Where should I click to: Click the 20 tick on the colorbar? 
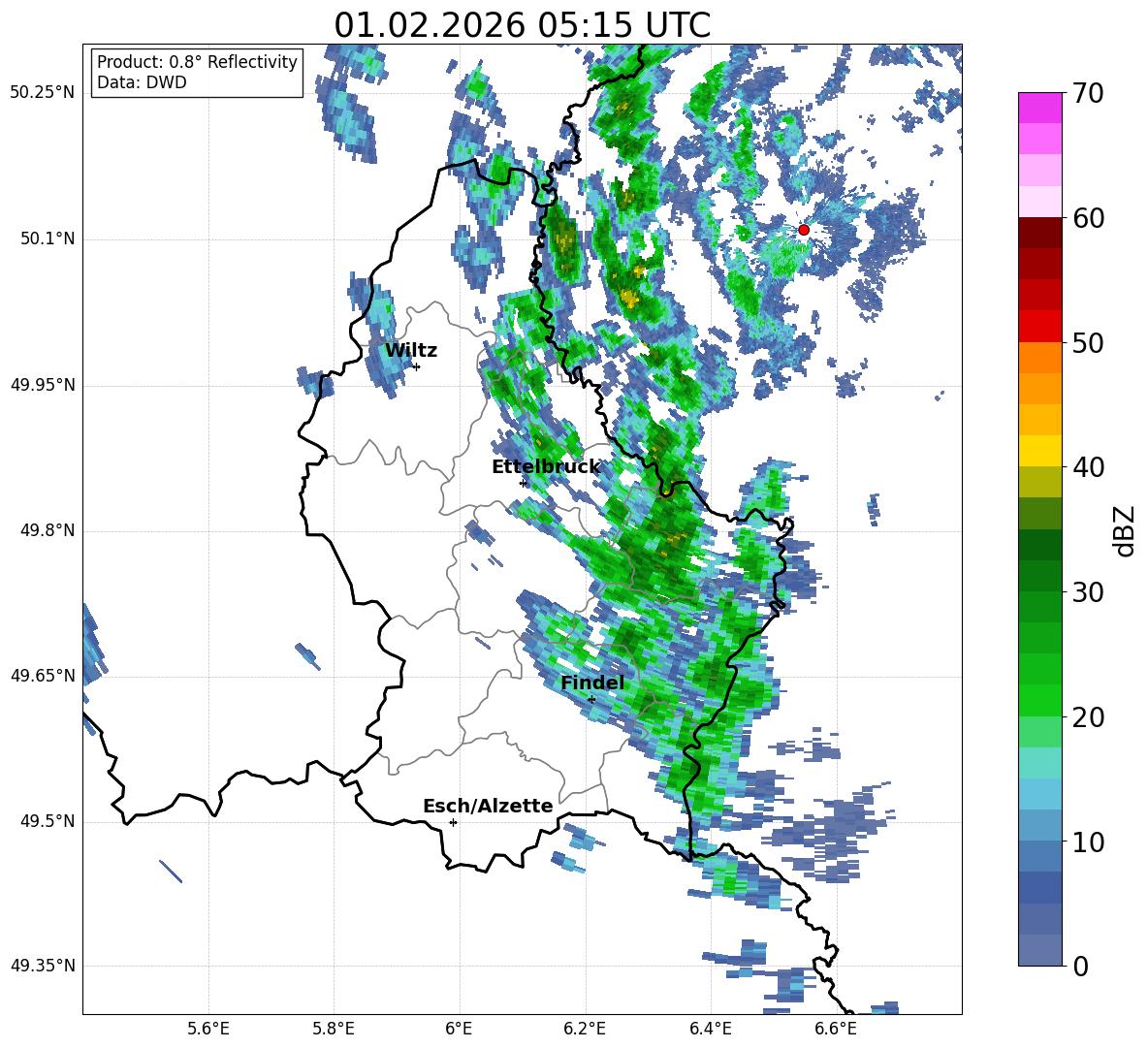1088,717
